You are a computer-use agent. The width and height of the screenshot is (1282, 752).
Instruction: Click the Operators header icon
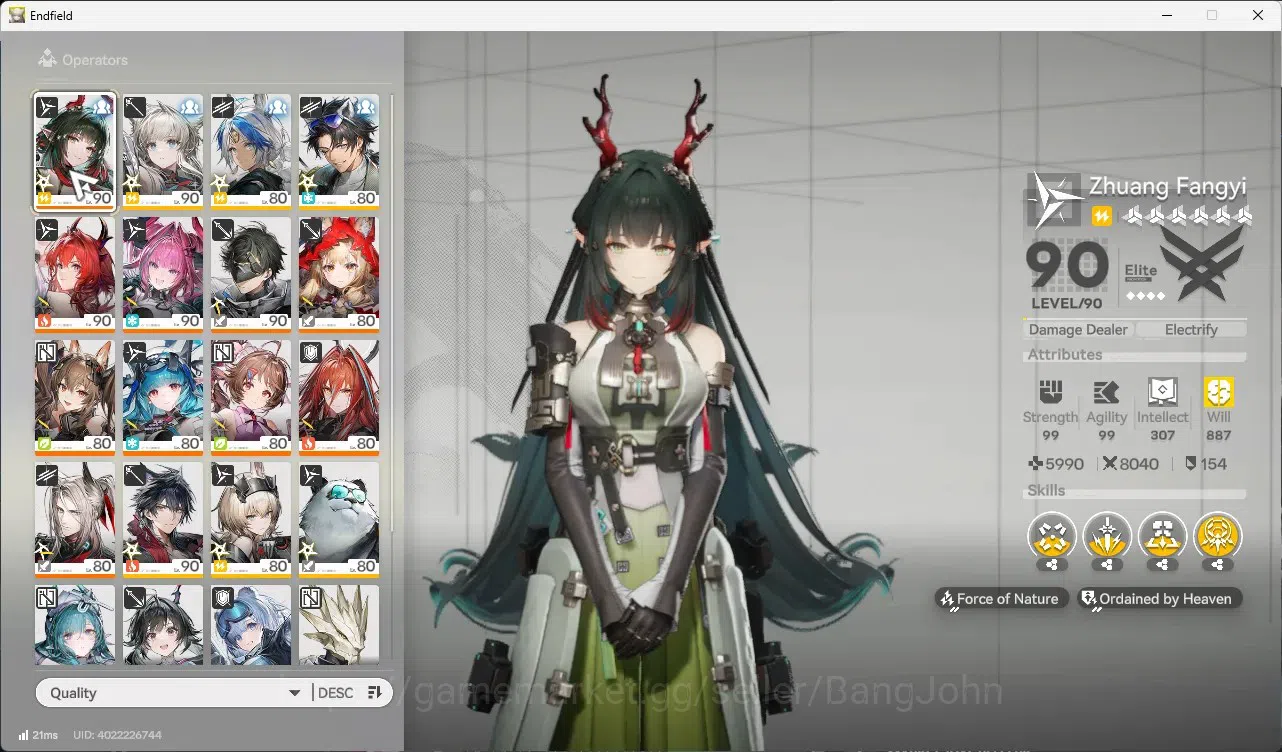tap(46, 60)
